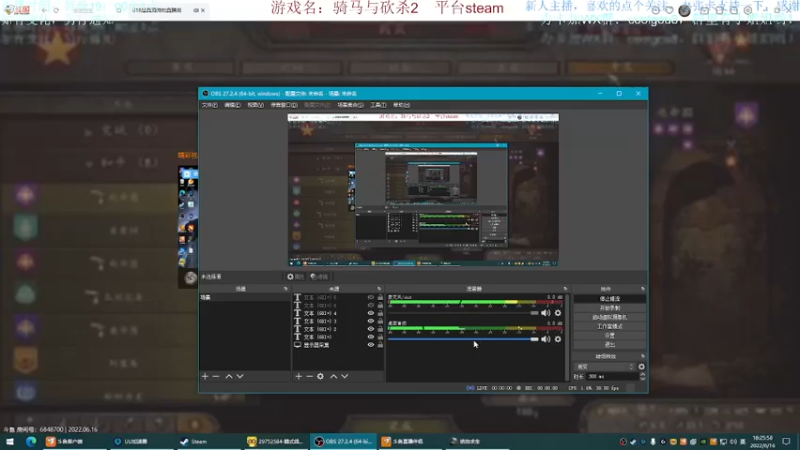Click 启动虚拟摄像机 button
Screen dimensions: 800x450
click(610, 317)
